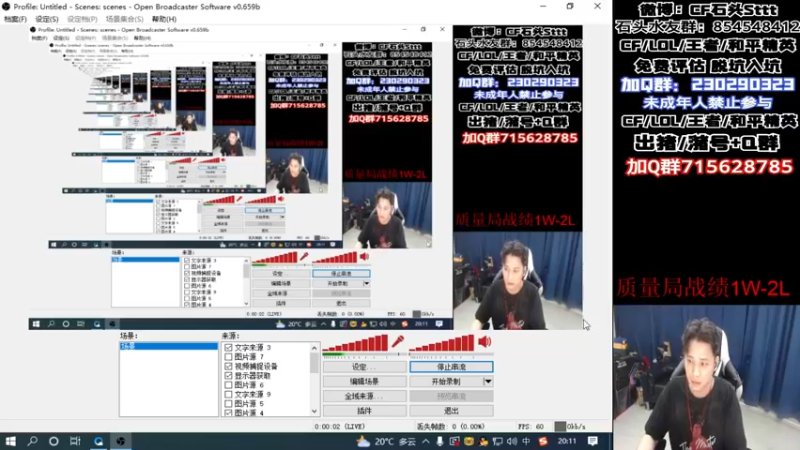Click the orange Sogou S tray icon
800x450 pixels.
point(543,441)
